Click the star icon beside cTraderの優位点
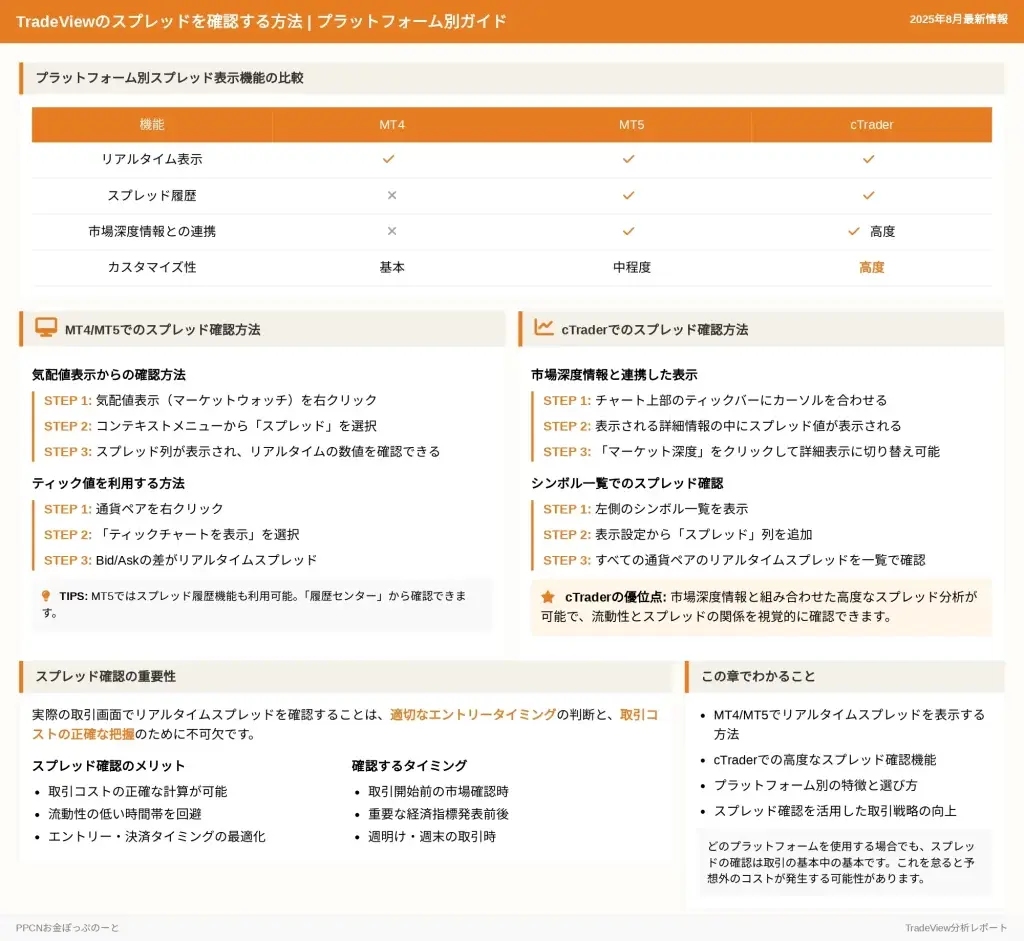The height and width of the screenshot is (941, 1024). click(548, 596)
